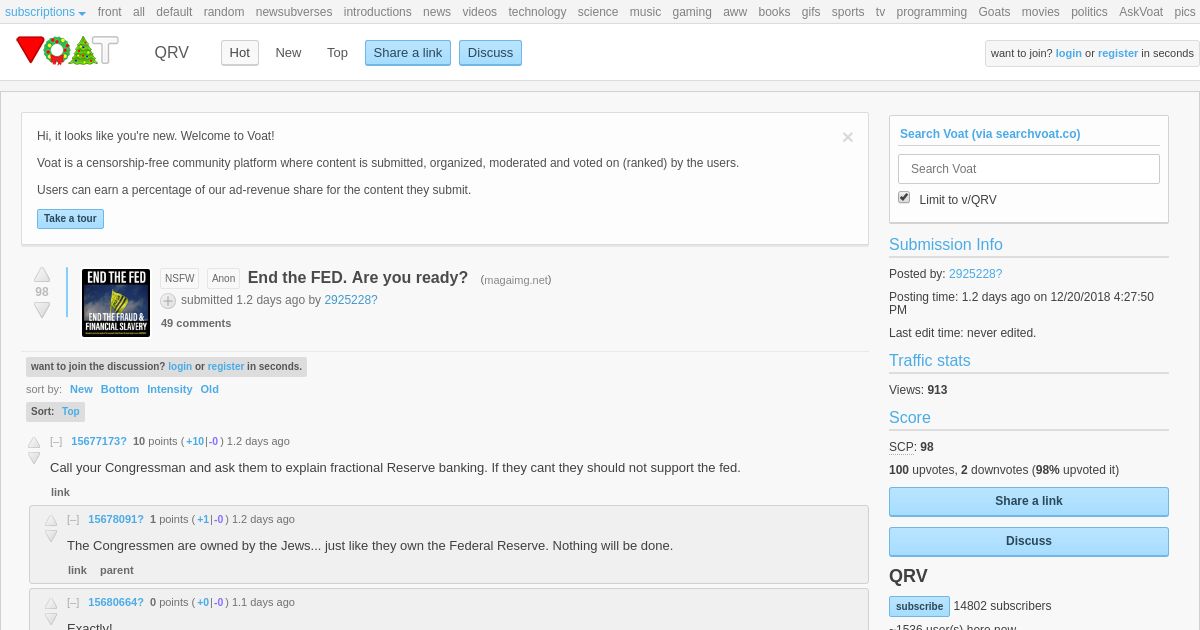The height and width of the screenshot is (630, 1200).
Task: Downvote comment 15678091
Action: (x=51, y=536)
